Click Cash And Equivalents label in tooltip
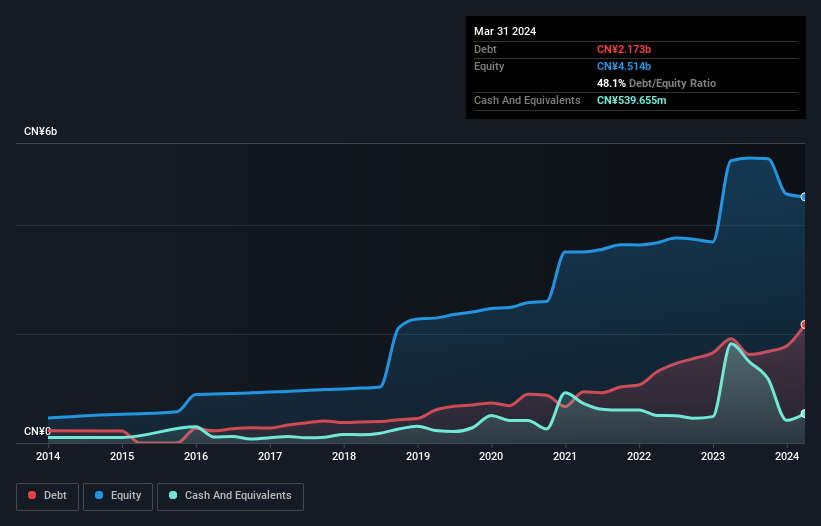Viewport: 821px width, 526px height. pos(527,100)
